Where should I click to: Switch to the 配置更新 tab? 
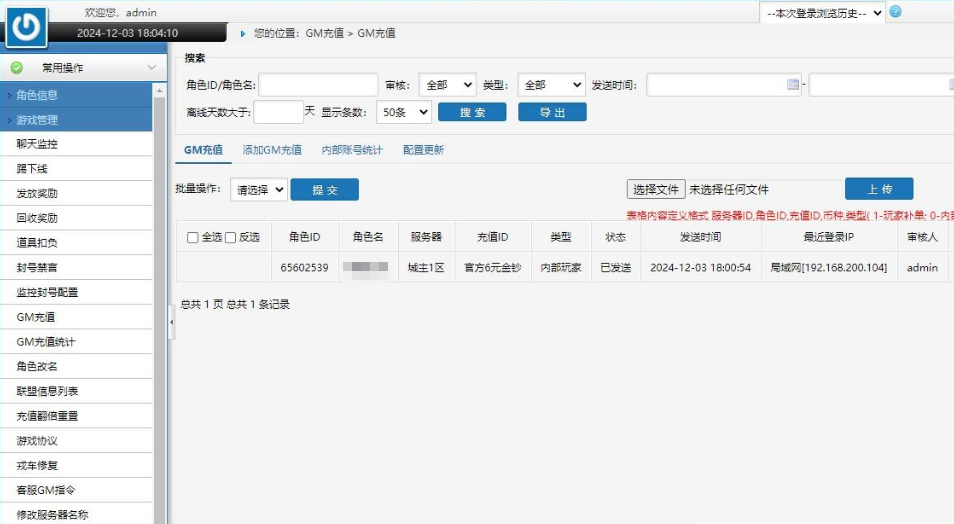click(423, 150)
